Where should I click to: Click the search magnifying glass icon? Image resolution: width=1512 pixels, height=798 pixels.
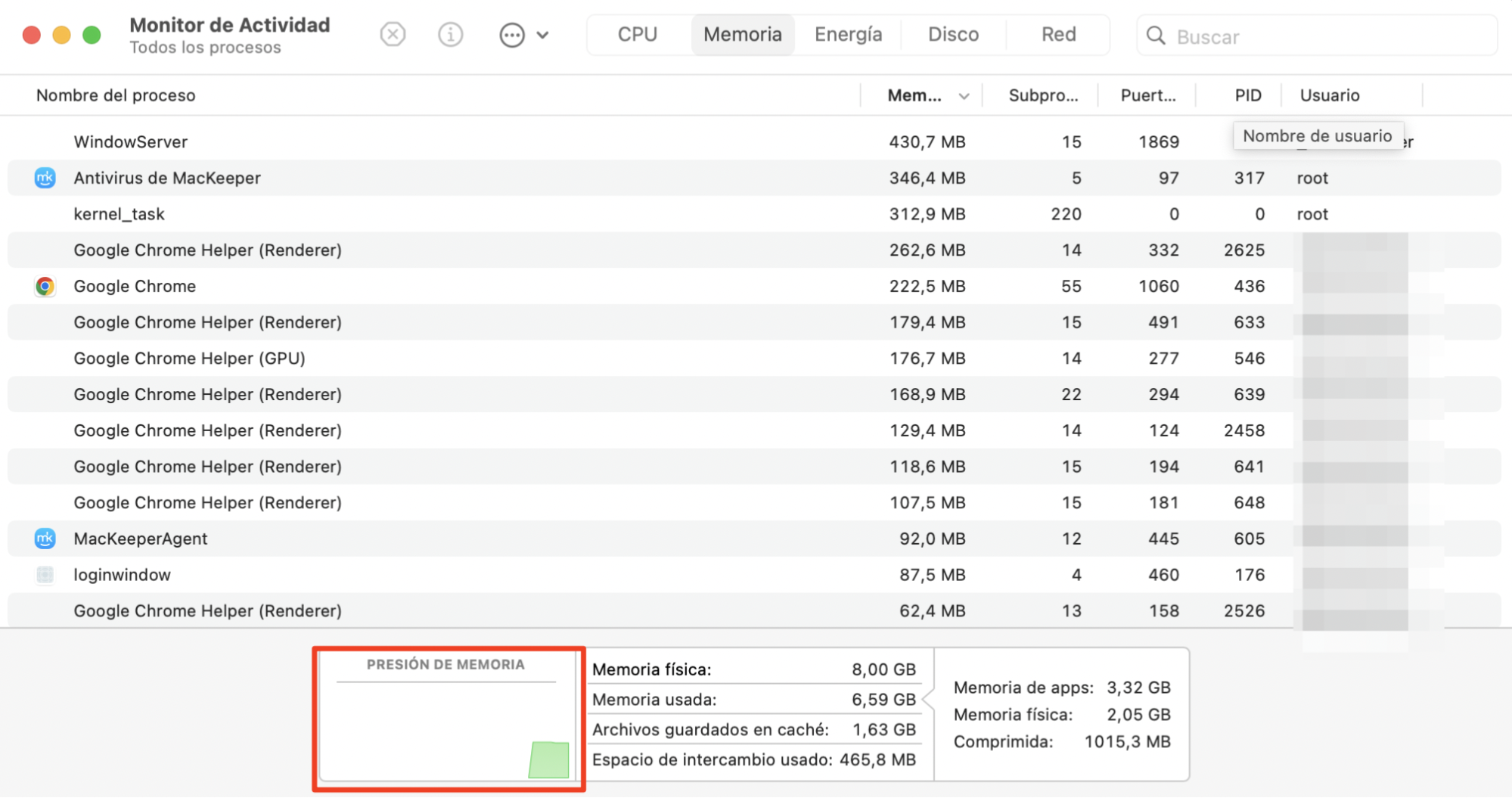1155,36
